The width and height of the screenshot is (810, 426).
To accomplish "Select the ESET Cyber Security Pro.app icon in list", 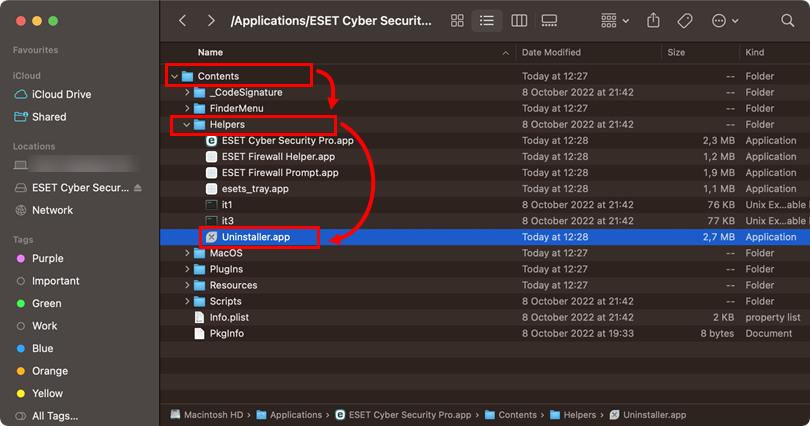I will [x=211, y=140].
